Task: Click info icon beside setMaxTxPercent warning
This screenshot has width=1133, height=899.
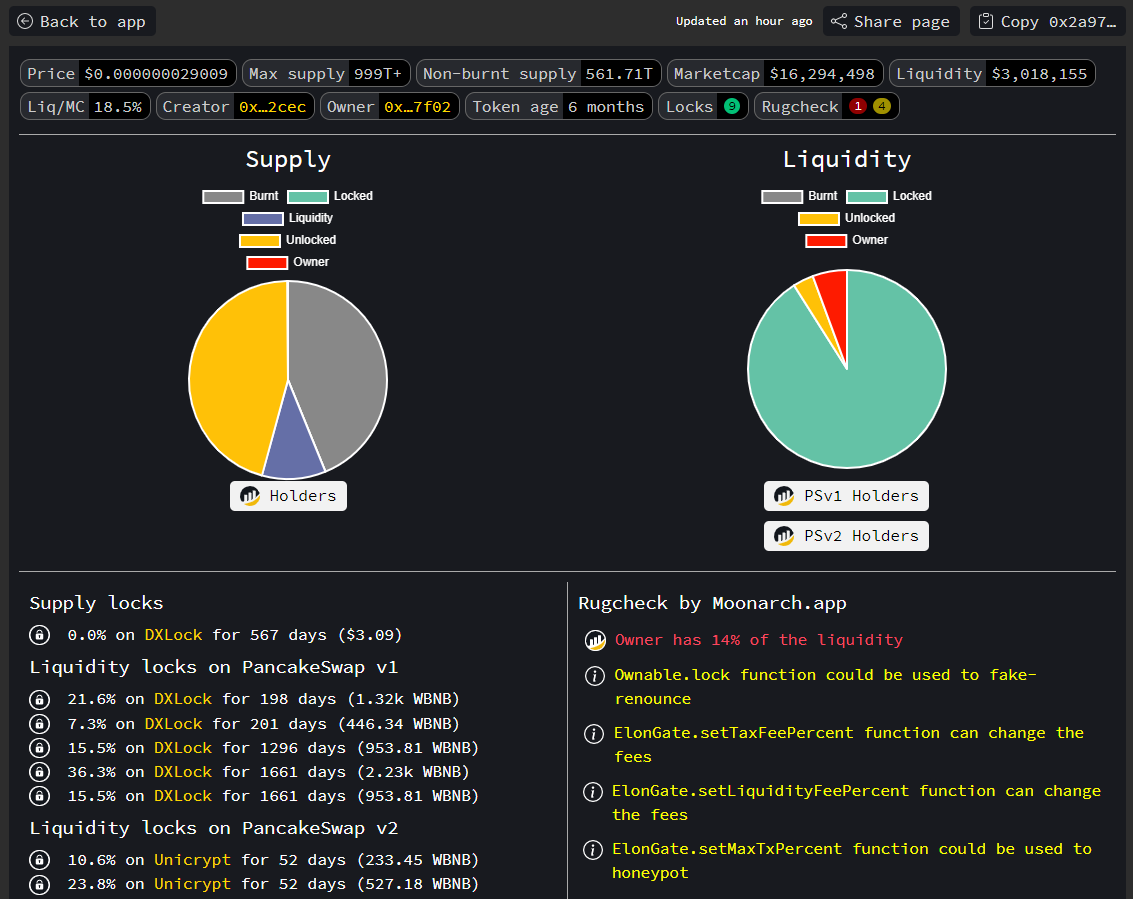Action: (x=593, y=849)
